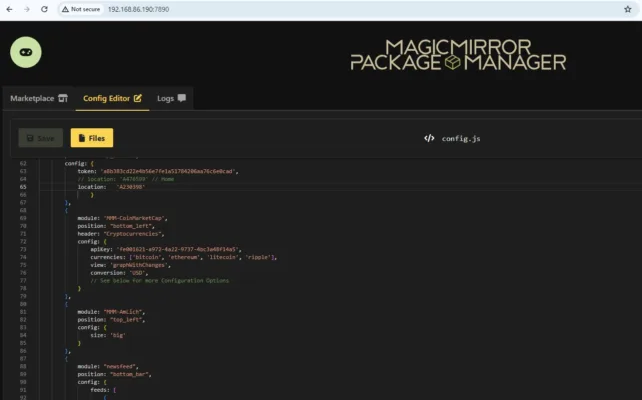642x400 pixels.
Task: Select the Config Editor tab
Action: (112, 98)
